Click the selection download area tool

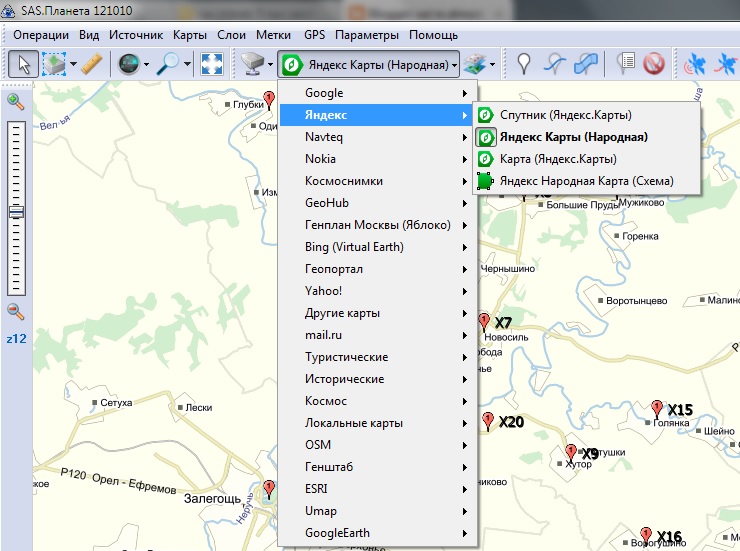(53, 64)
